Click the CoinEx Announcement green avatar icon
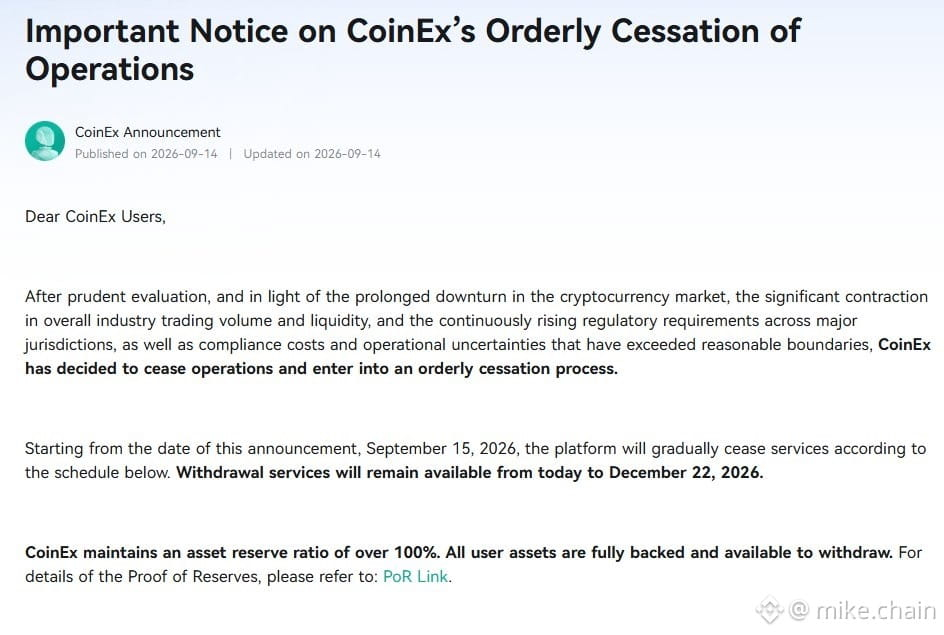The height and width of the screenshot is (635, 944). pyautogui.click(x=45, y=141)
